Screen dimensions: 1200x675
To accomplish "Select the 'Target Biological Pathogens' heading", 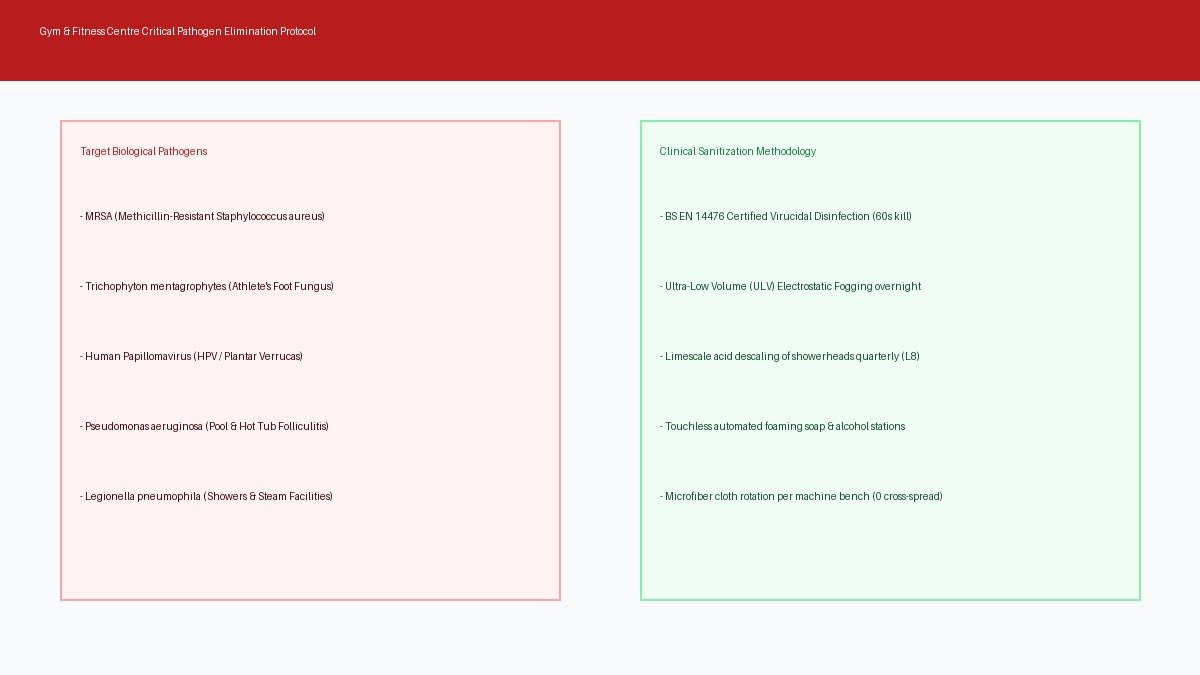I will click(x=144, y=151).
